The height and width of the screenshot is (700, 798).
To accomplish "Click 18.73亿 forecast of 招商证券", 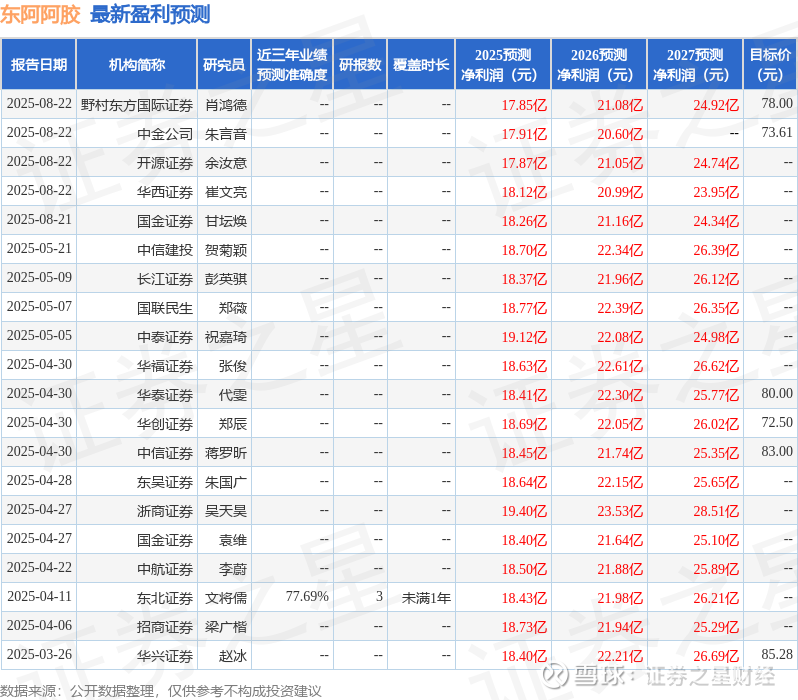I will (x=524, y=628).
